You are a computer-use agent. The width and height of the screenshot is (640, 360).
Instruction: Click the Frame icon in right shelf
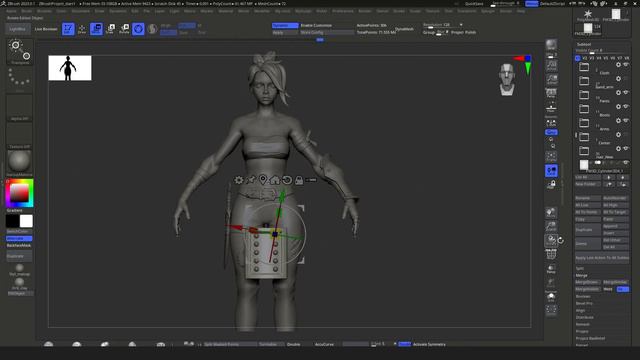click(x=551, y=157)
